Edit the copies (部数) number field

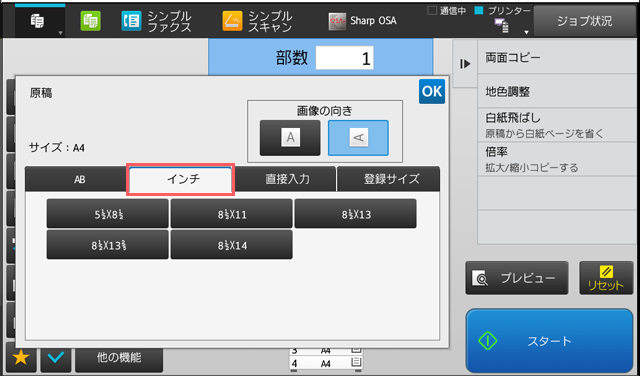tap(344, 58)
